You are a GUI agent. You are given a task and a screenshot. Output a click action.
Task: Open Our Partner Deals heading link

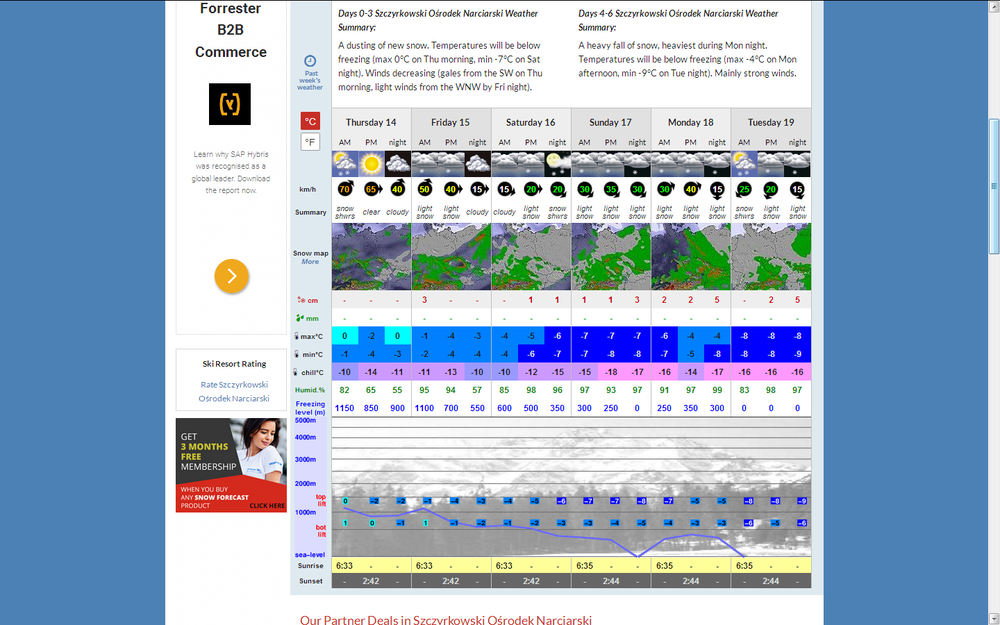pos(446,620)
